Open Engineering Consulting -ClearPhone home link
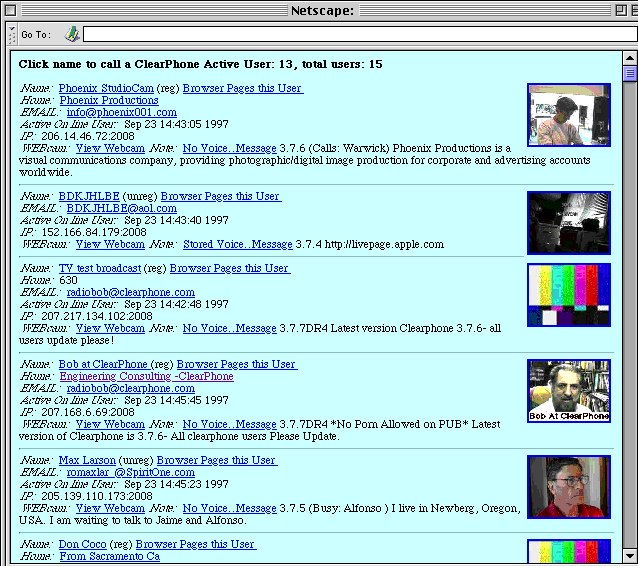638x566 pixels. pos(146,376)
